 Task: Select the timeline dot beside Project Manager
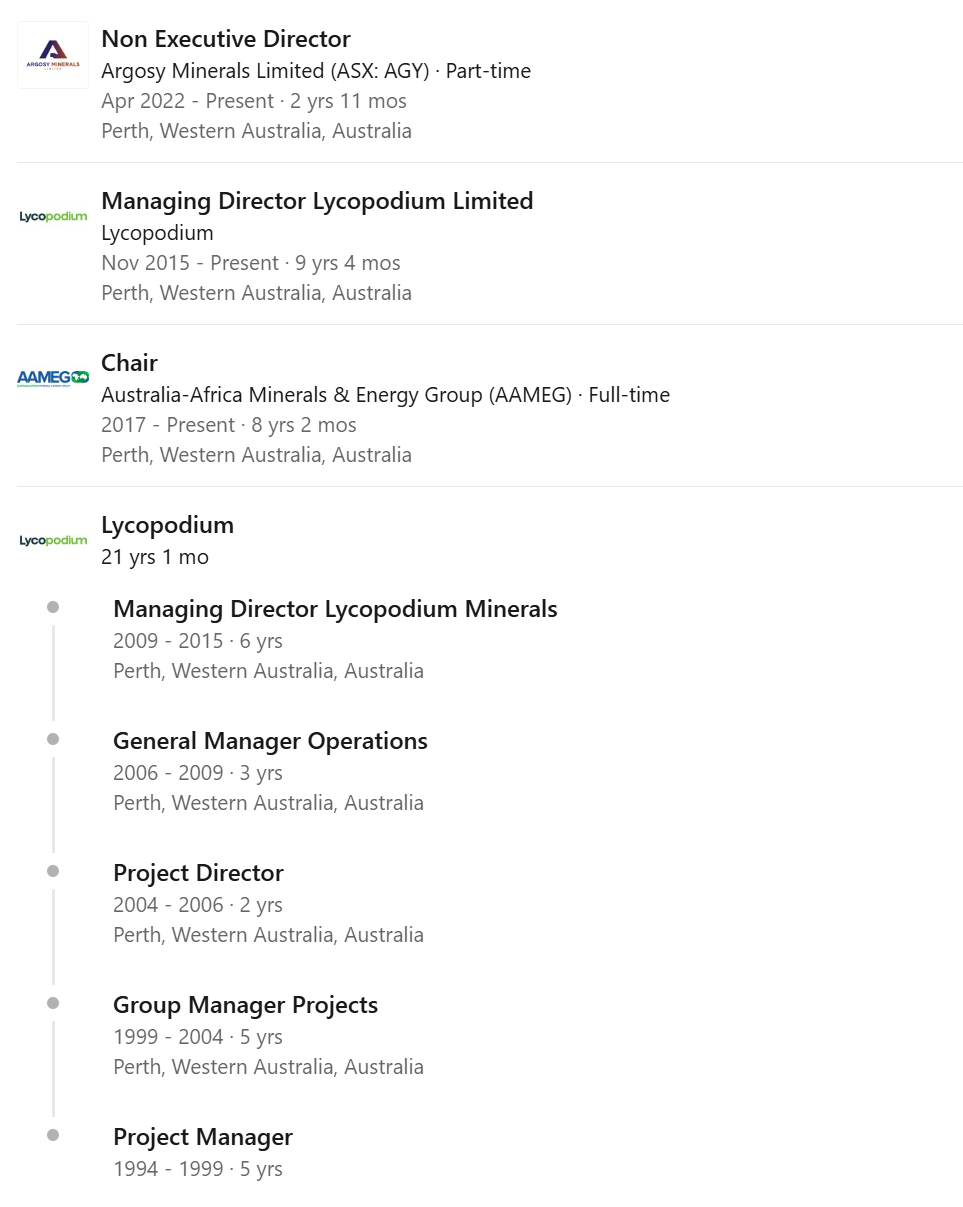point(53,1135)
